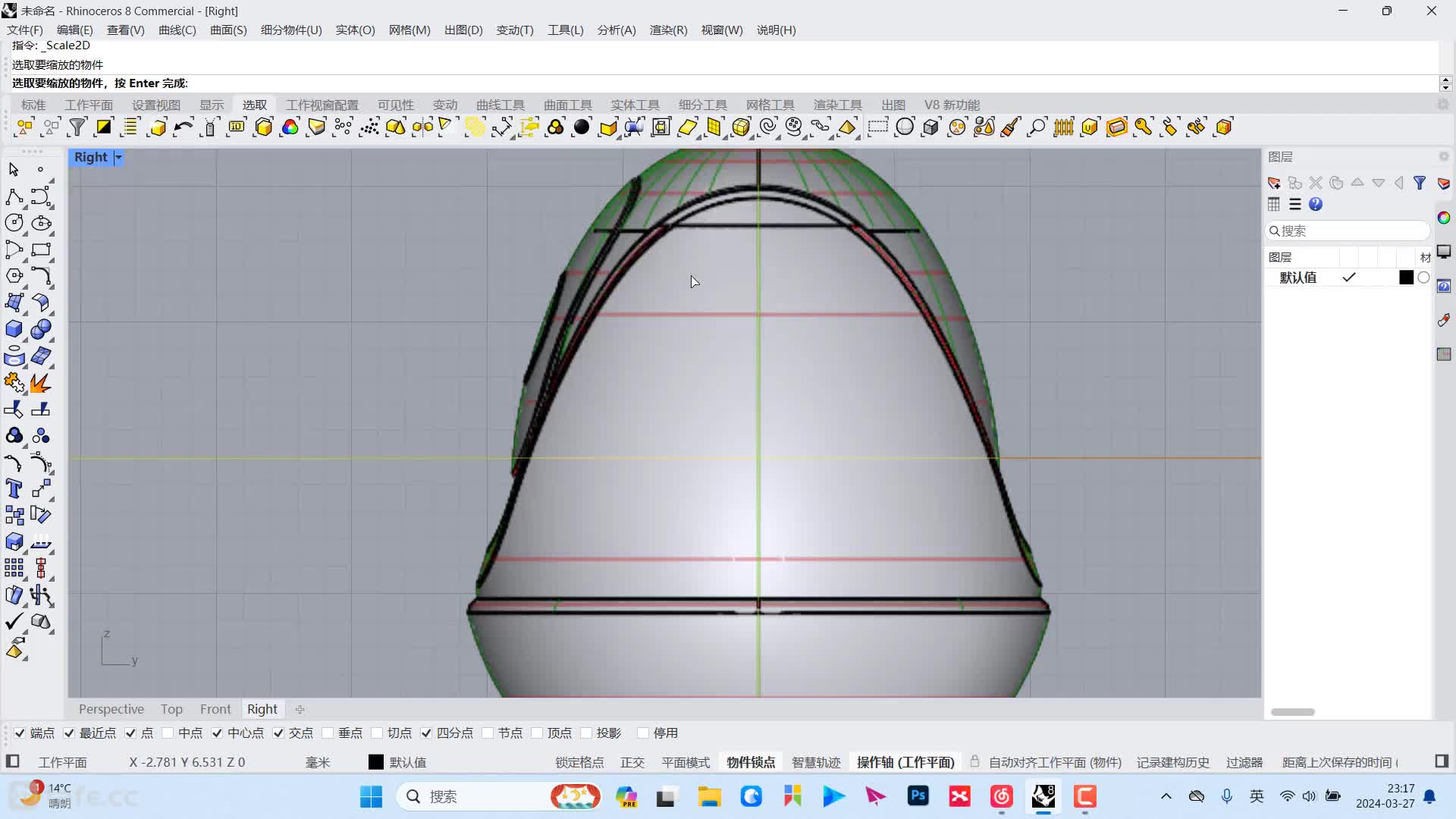Toggle the 四分点 osnap checkbox
Viewport: 1456px width, 819px height.
426,733
